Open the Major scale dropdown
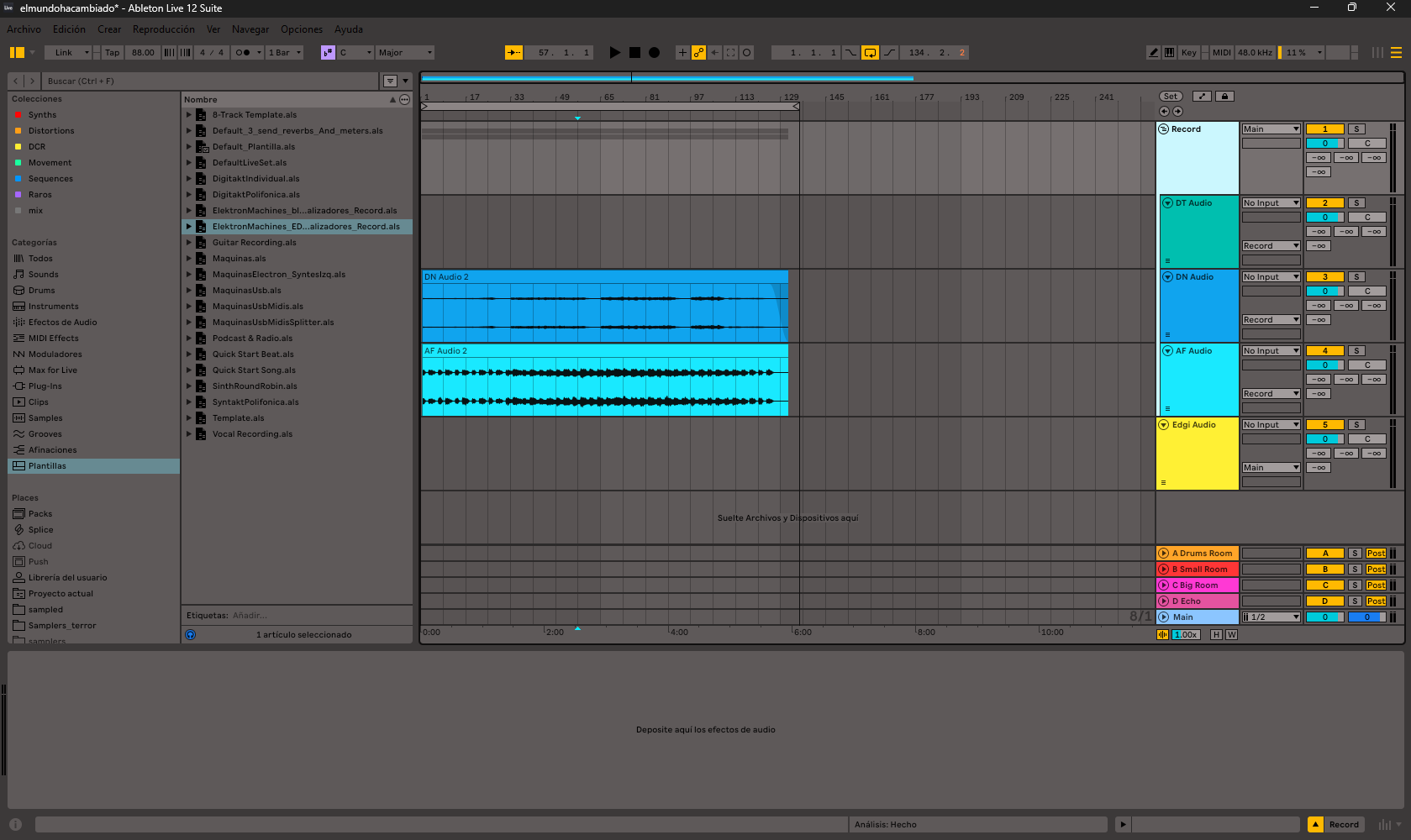The width and height of the screenshot is (1411, 840). [405, 52]
